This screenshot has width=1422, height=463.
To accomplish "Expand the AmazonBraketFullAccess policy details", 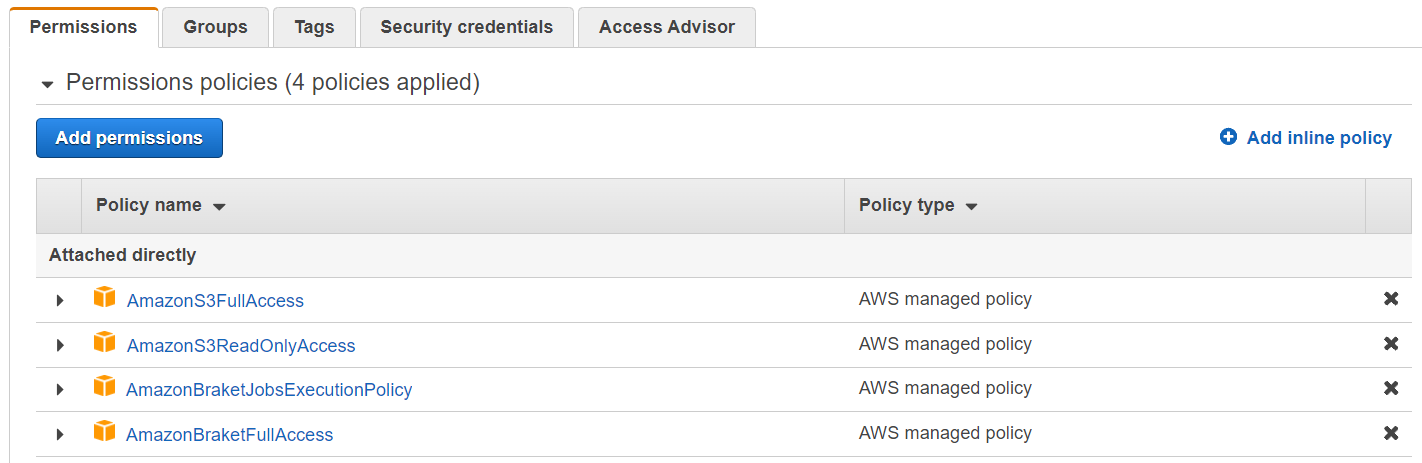I will coord(60,434).
